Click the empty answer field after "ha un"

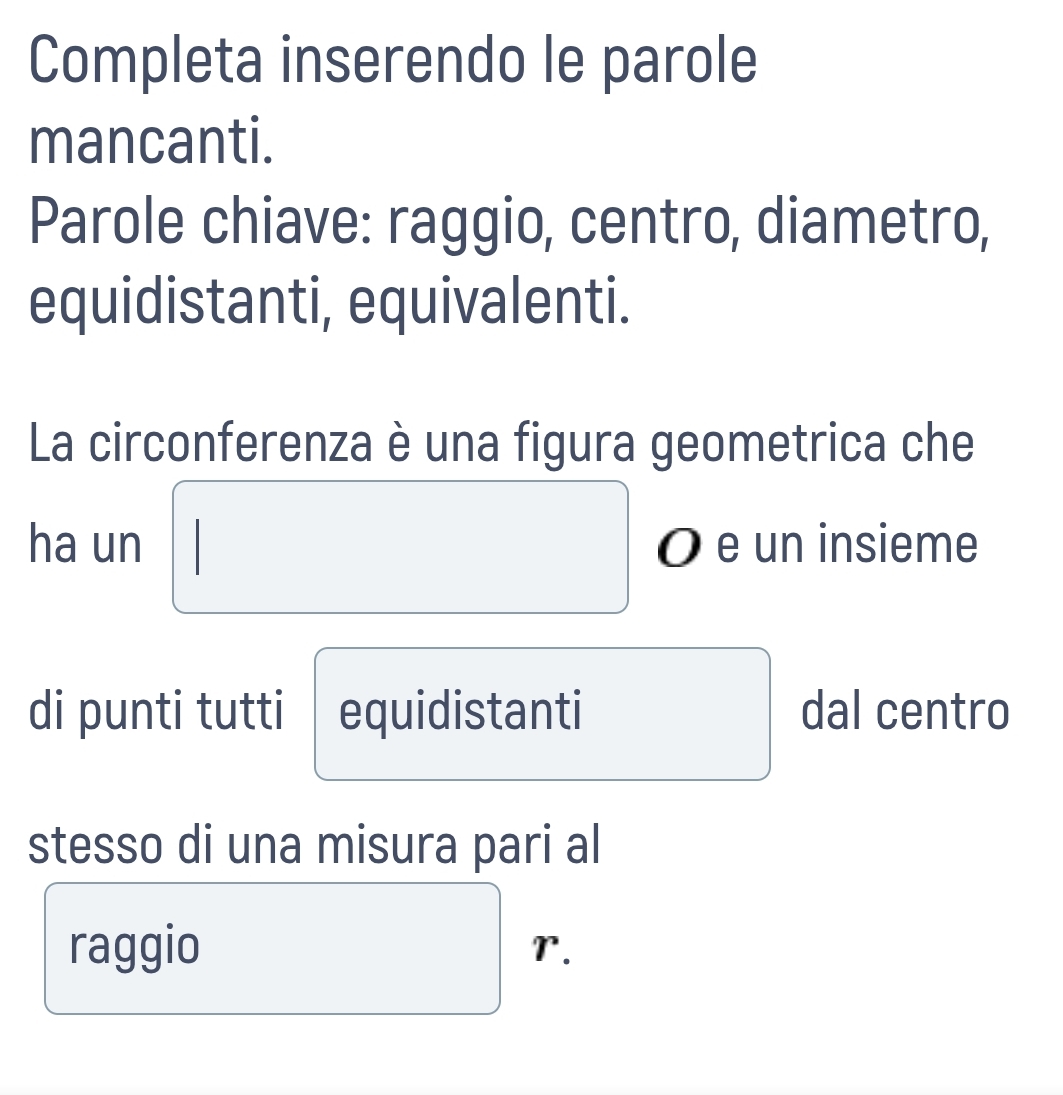[400, 546]
